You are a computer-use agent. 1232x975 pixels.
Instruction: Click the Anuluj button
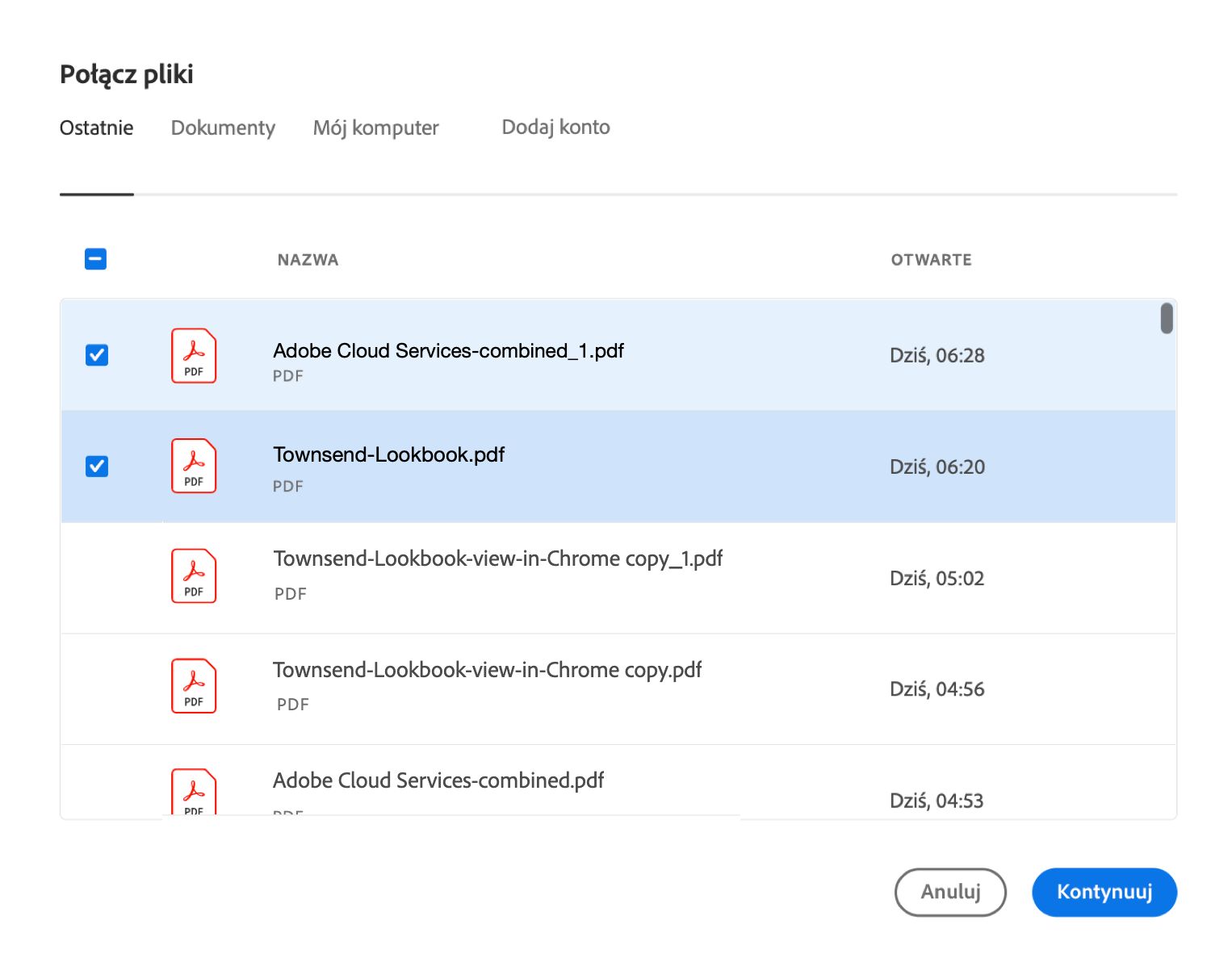tap(950, 892)
